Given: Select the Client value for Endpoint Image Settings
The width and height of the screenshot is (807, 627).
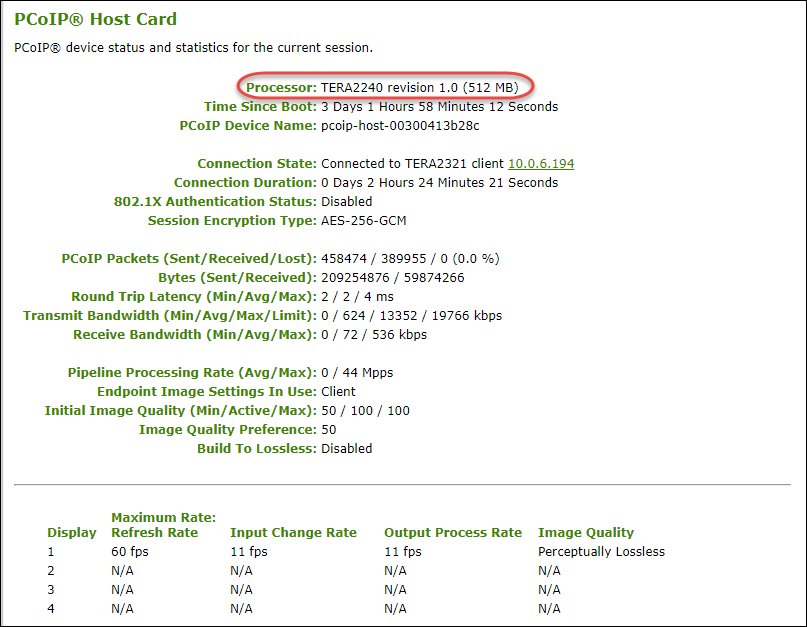Looking at the screenshot, I should [x=338, y=392].
